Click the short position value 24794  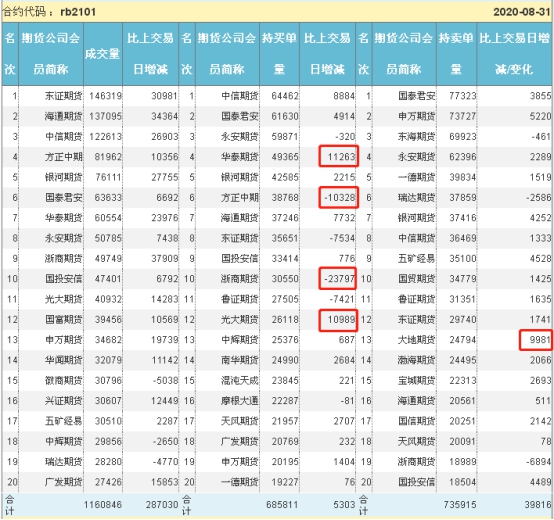[462, 340]
